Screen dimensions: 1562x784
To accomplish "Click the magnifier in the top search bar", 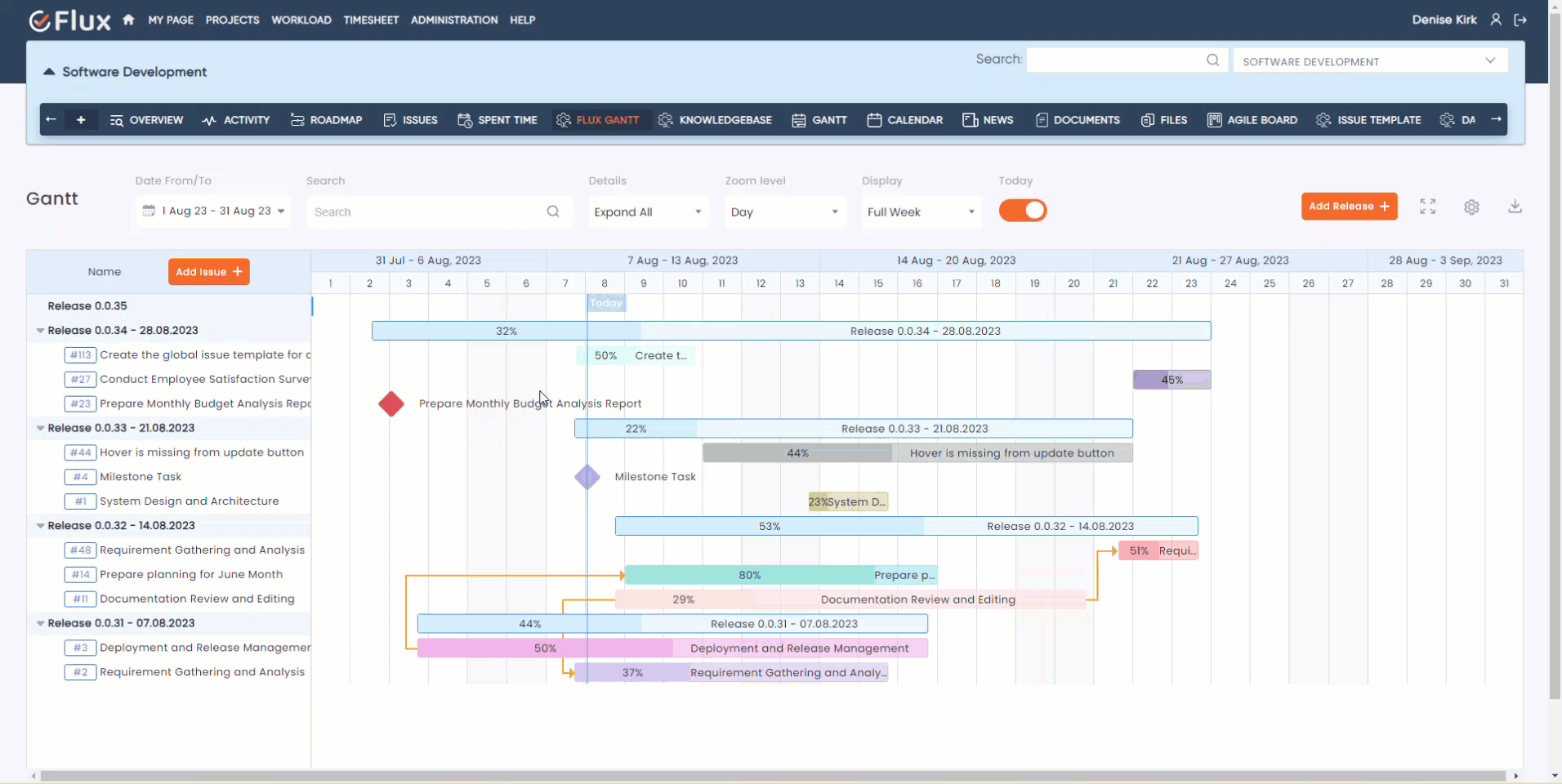I will tap(1213, 60).
